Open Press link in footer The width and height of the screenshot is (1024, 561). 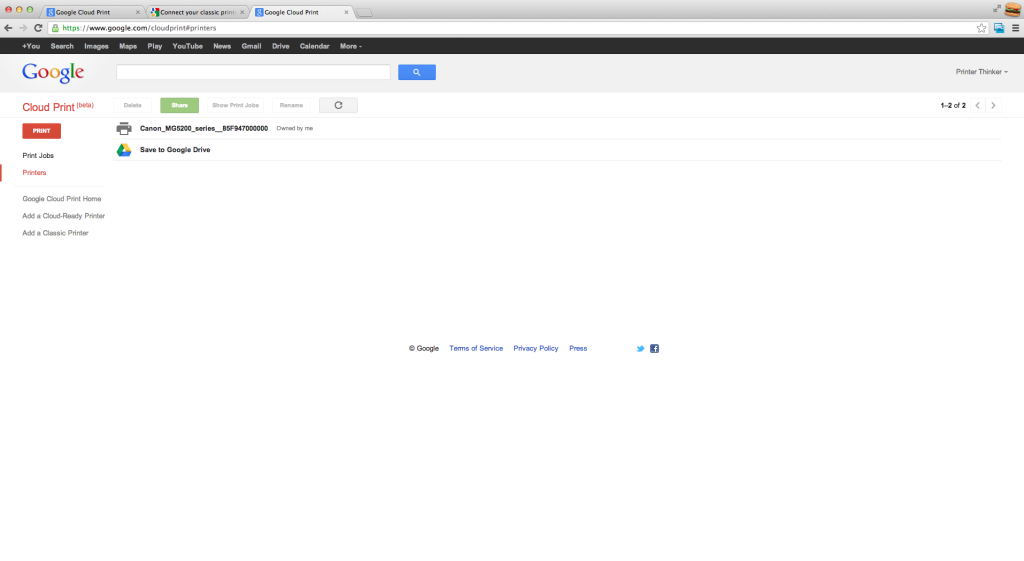click(578, 349)
